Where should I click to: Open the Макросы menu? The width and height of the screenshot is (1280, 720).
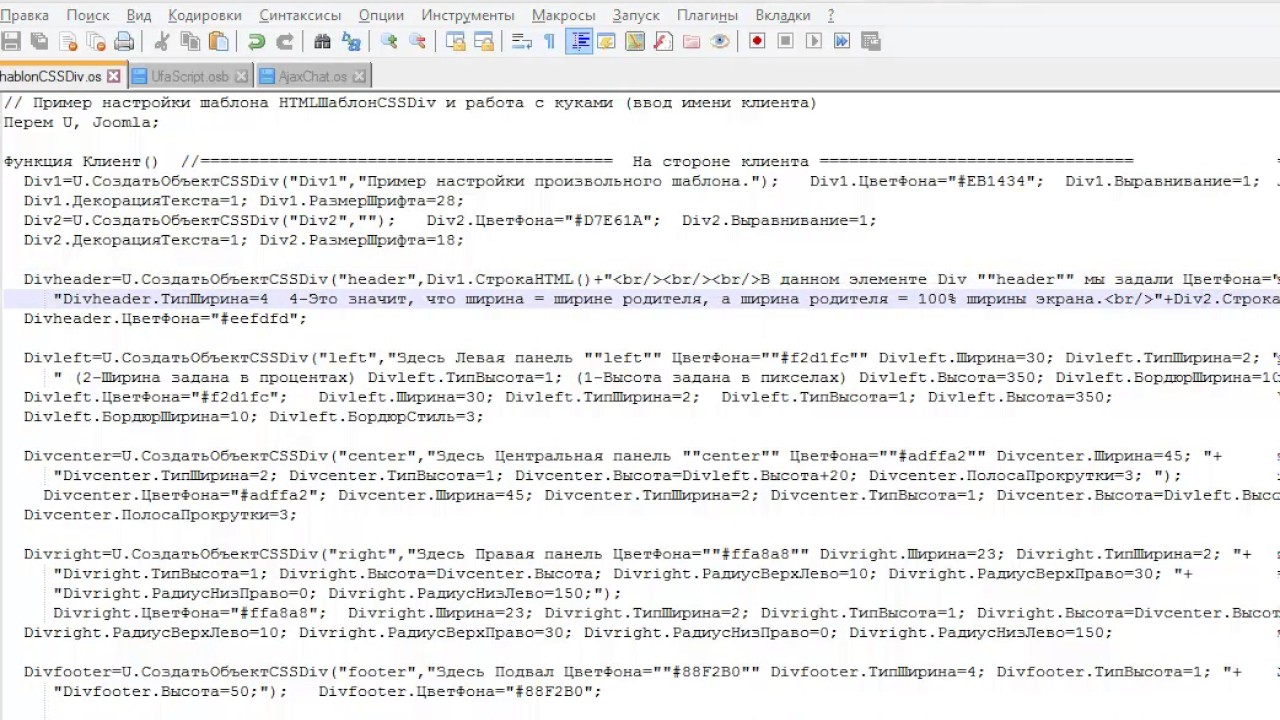(x=563, y=15)
